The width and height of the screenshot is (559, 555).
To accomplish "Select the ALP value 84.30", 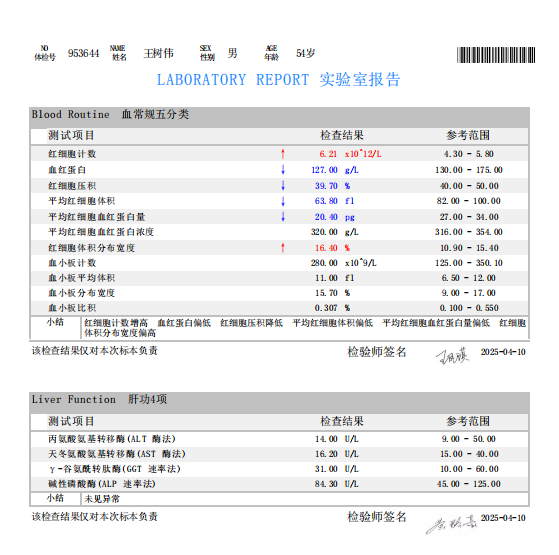I will coord(326,484).
